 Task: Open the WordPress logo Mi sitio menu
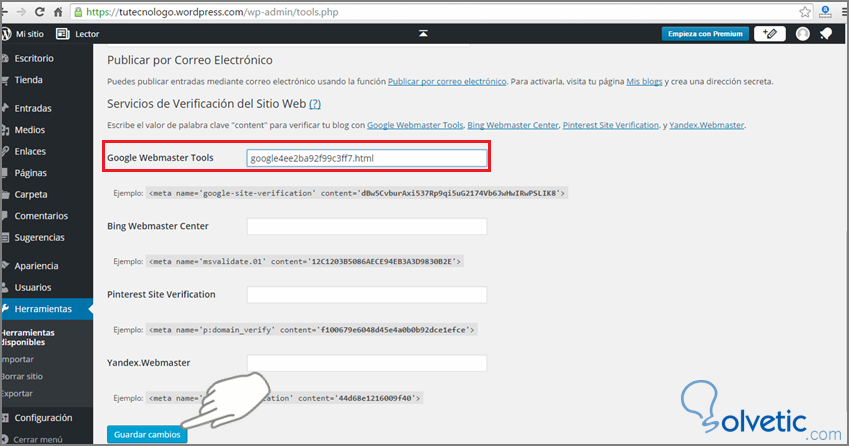click(x=23, y=34)
